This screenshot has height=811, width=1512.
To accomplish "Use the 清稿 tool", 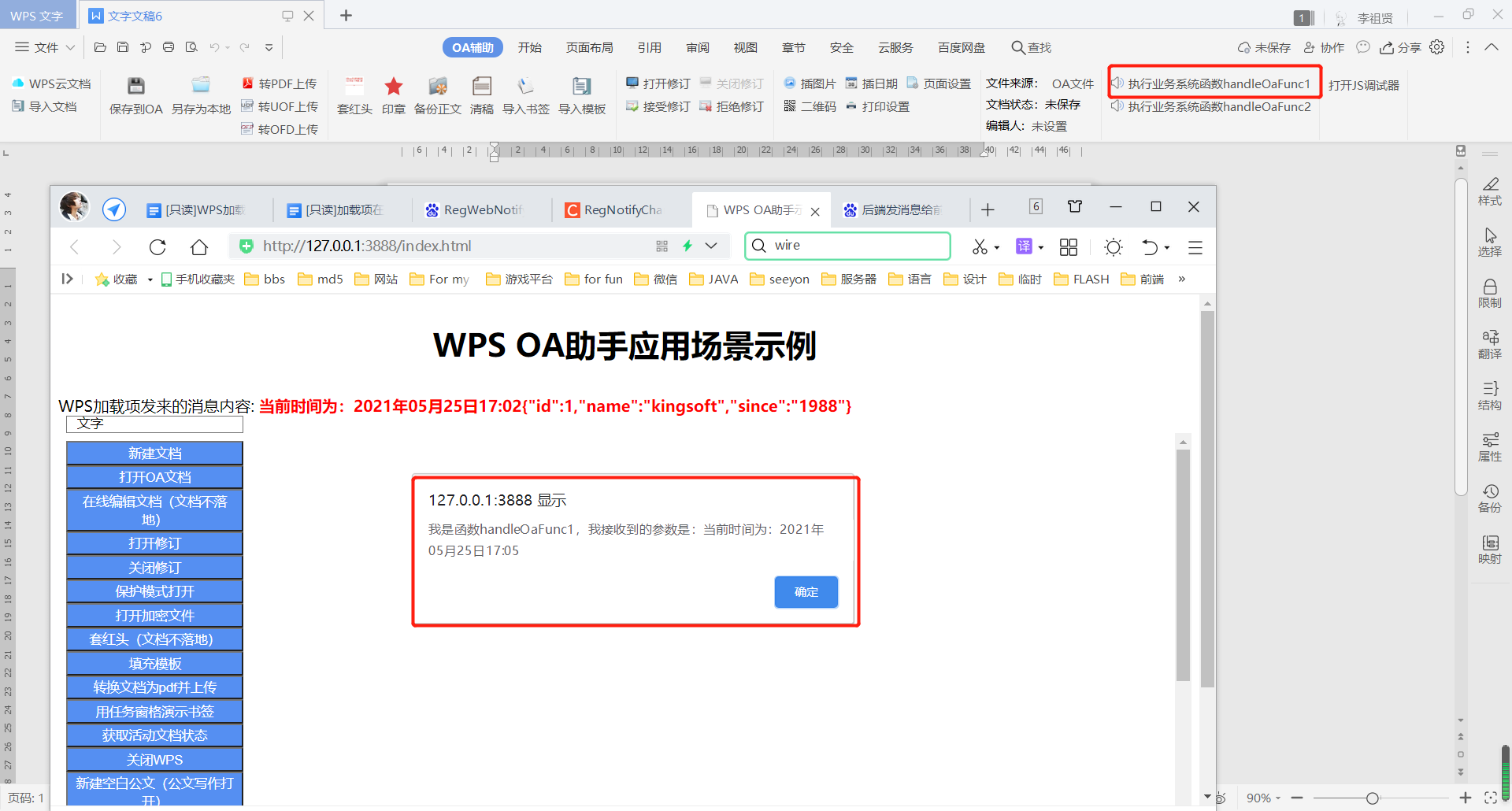I will (482, 94).
